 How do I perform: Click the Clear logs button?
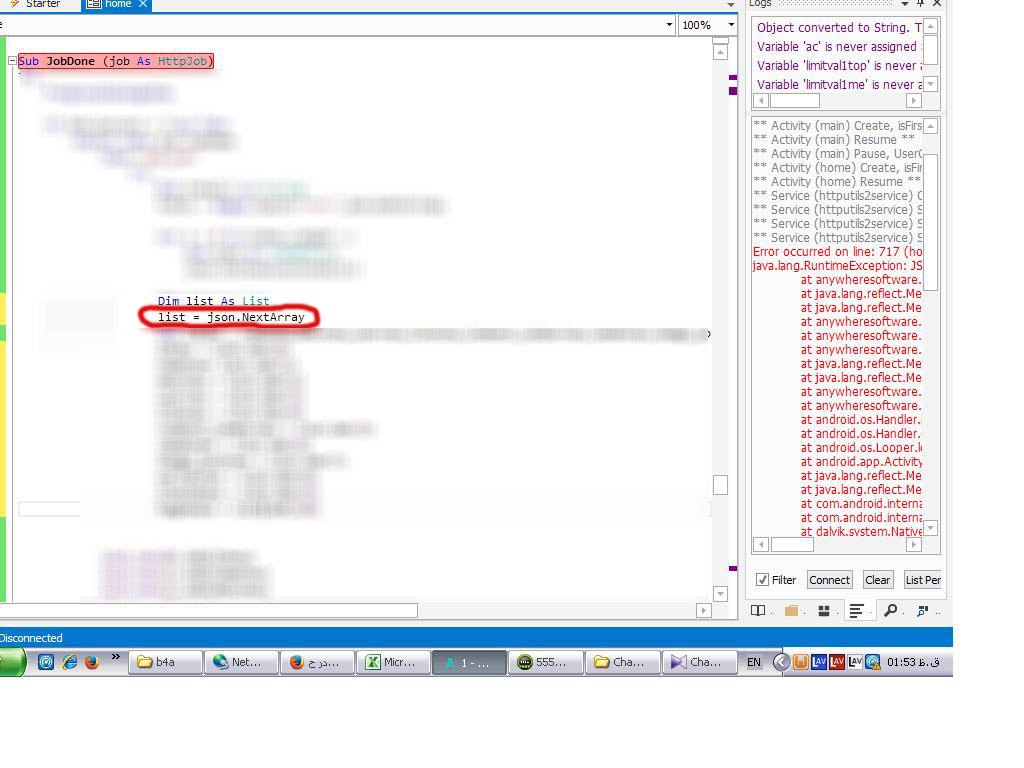coord(877,580)
